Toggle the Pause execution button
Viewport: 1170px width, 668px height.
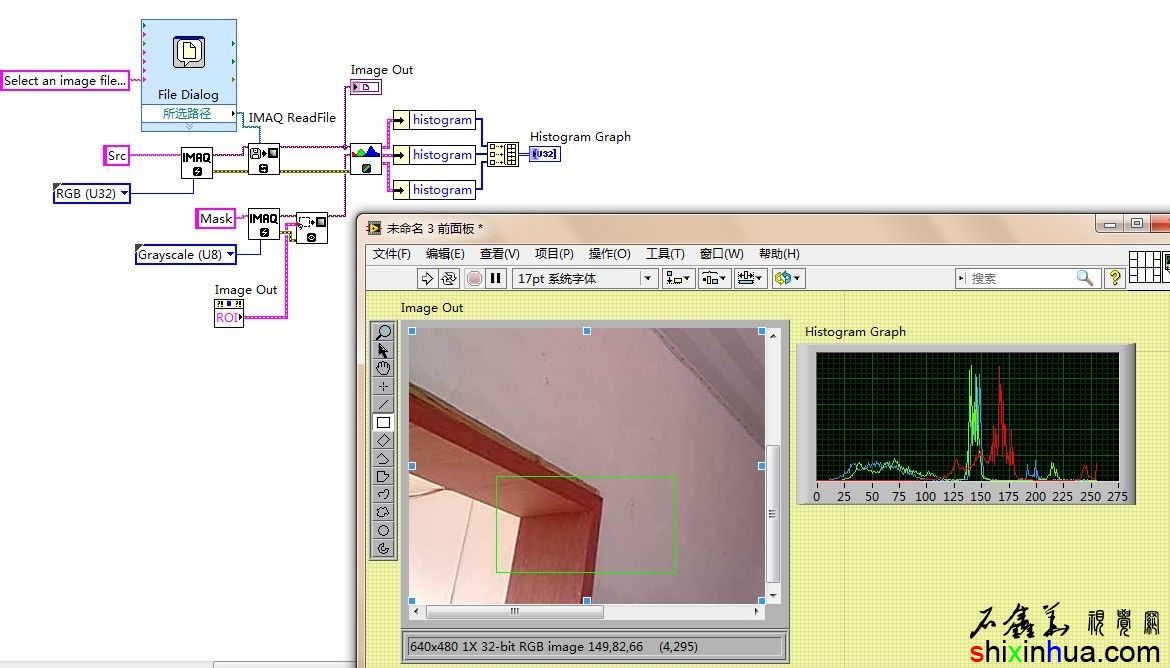(495, 278)
